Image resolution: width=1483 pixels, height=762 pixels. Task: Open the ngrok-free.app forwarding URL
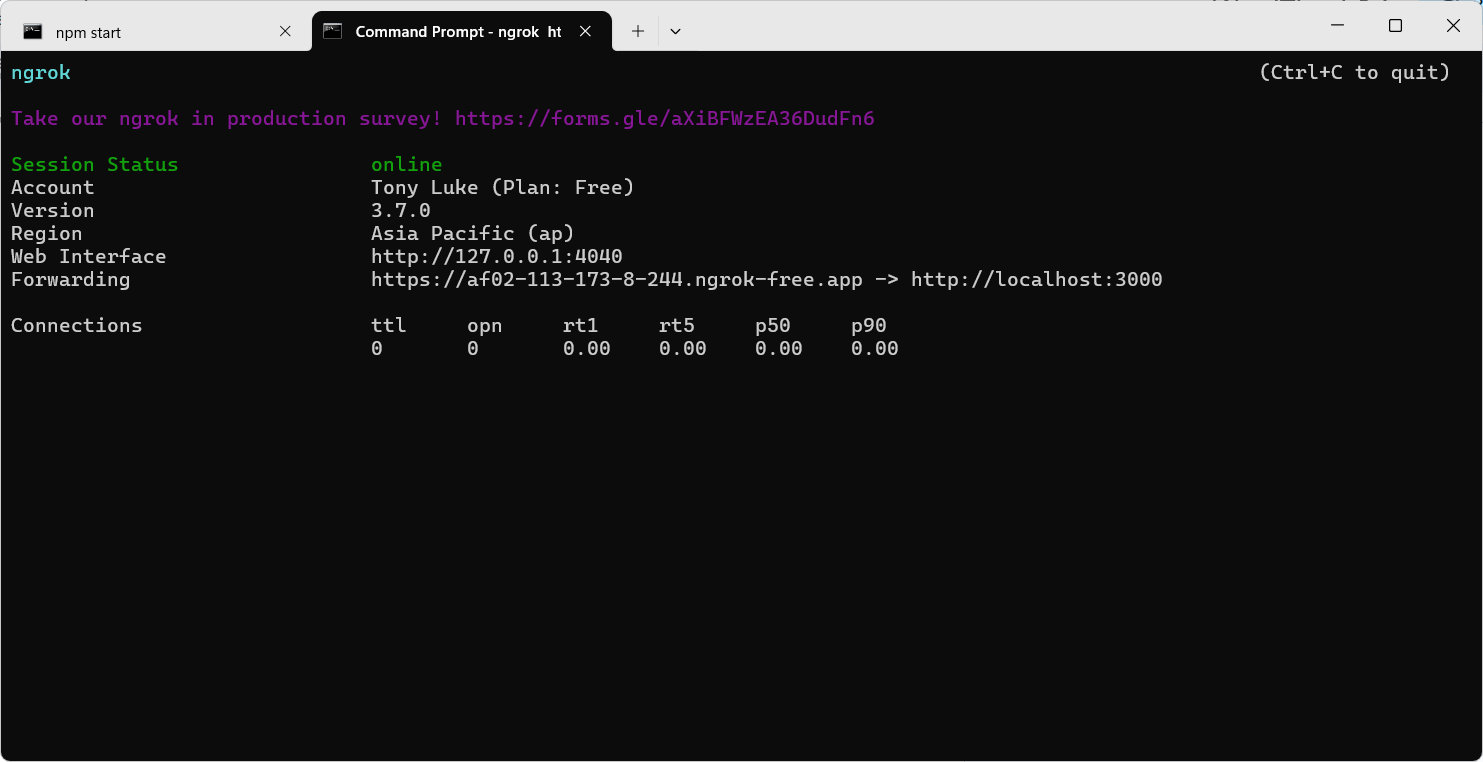point(617,280)
